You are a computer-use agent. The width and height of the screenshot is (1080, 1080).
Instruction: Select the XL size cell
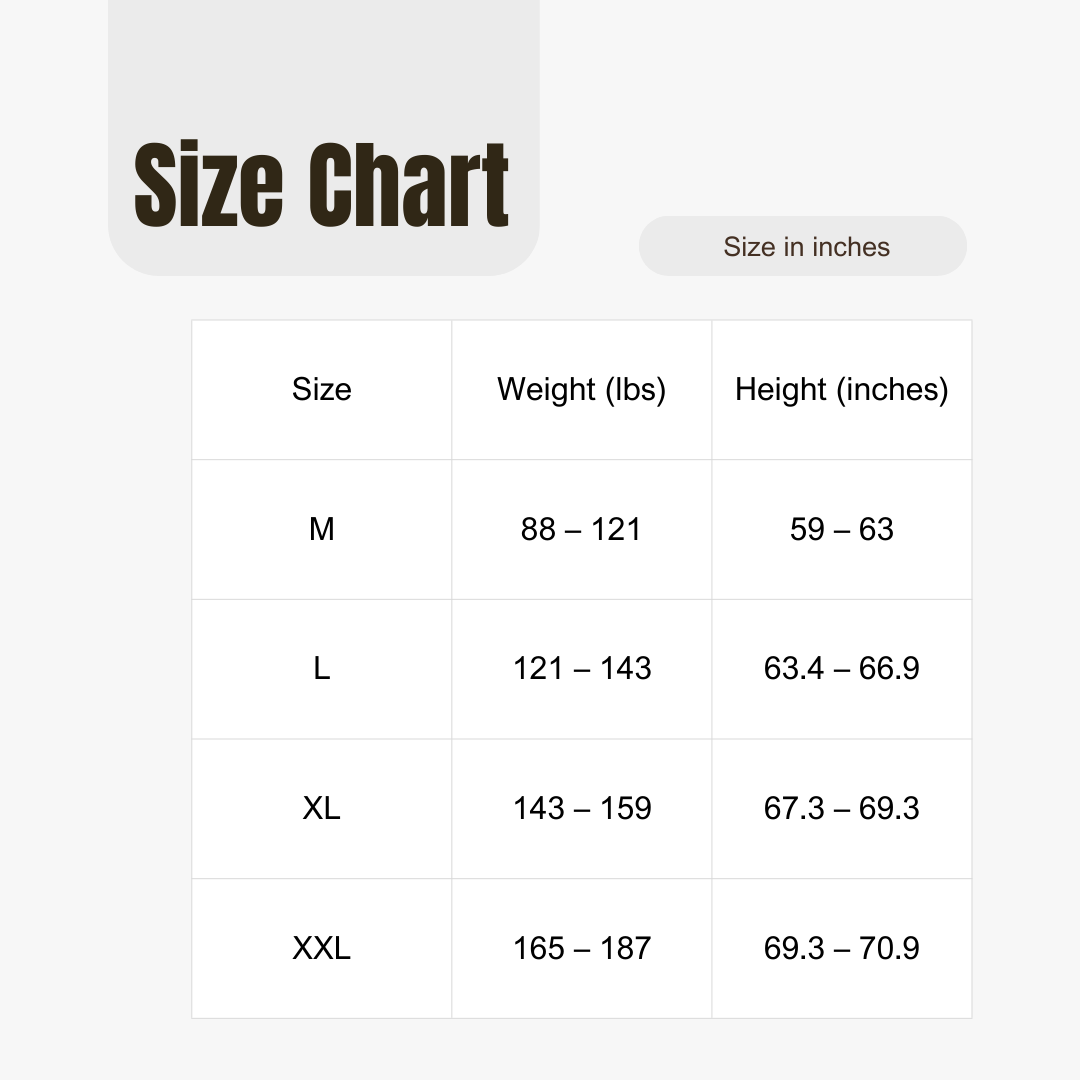pyautogui.click(x=322, y=809)
